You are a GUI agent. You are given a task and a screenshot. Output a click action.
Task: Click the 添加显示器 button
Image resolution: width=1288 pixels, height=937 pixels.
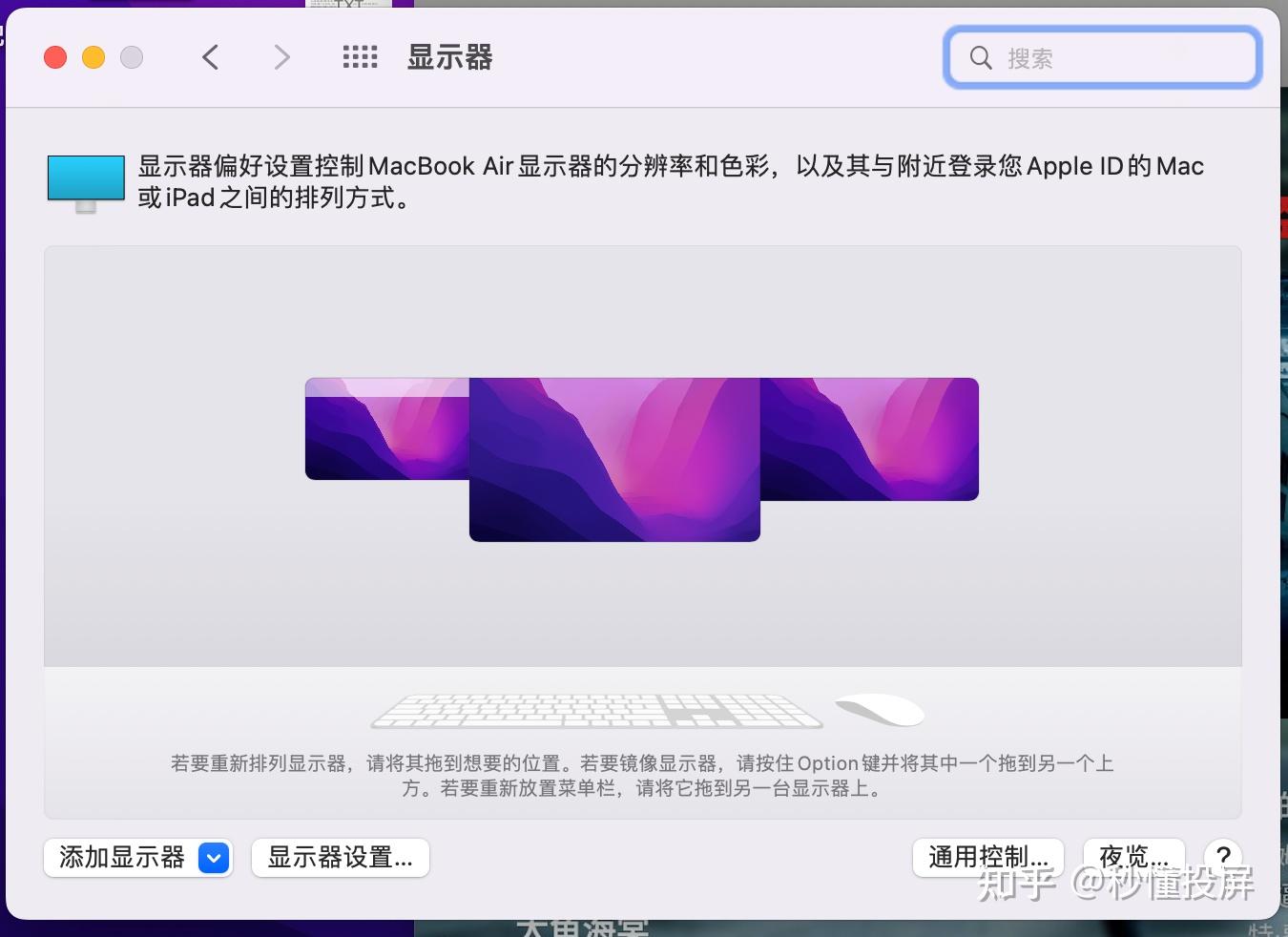119,858
